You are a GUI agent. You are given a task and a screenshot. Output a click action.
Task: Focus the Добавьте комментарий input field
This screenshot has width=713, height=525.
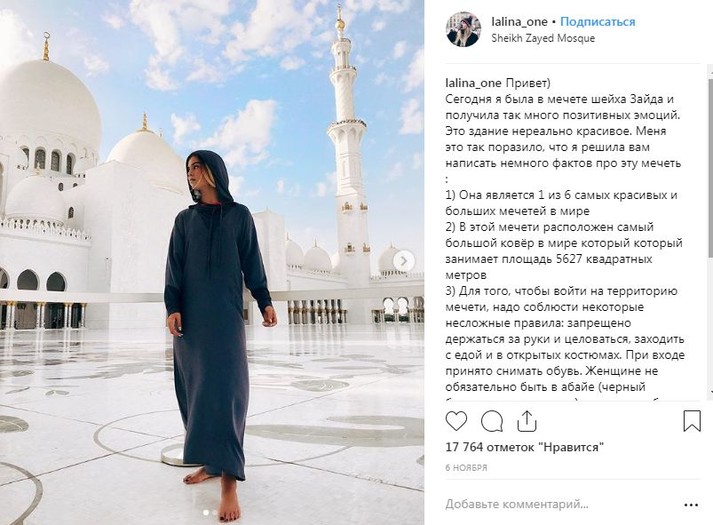tap(559, 504)
